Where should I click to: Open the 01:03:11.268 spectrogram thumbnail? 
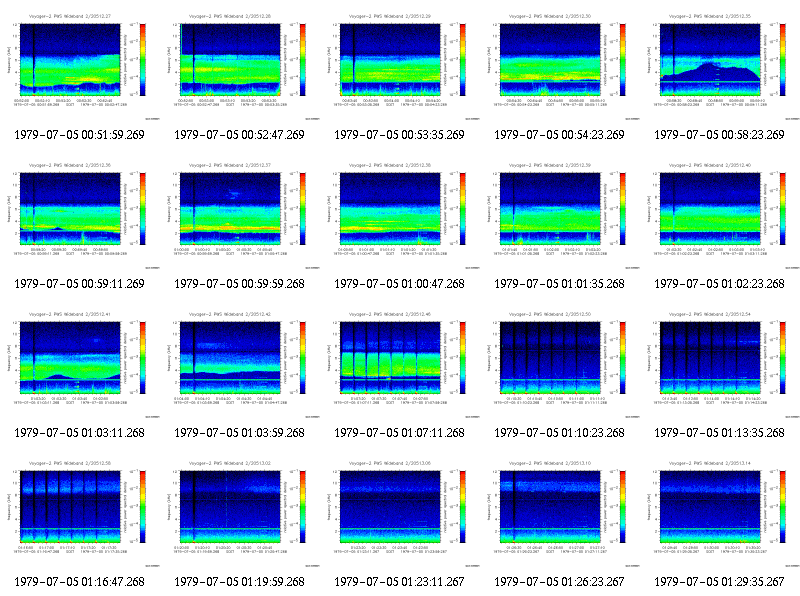pyautogui.click(x=80, y=362)
